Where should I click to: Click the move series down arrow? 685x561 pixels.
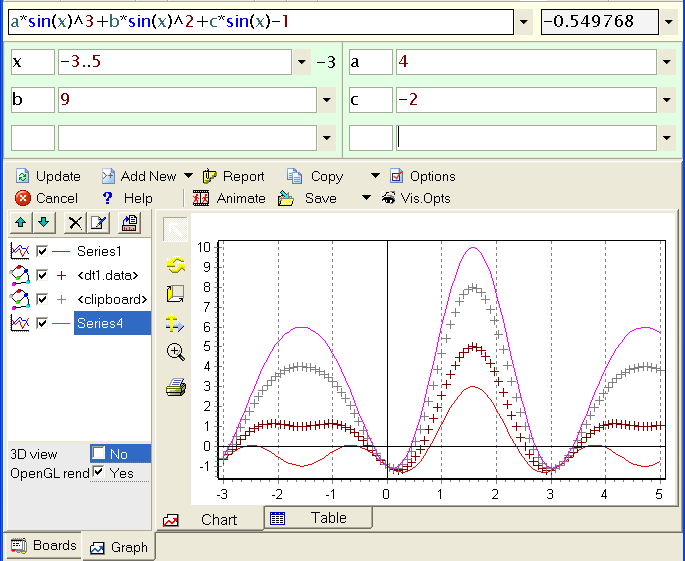(x=43, y=222)
